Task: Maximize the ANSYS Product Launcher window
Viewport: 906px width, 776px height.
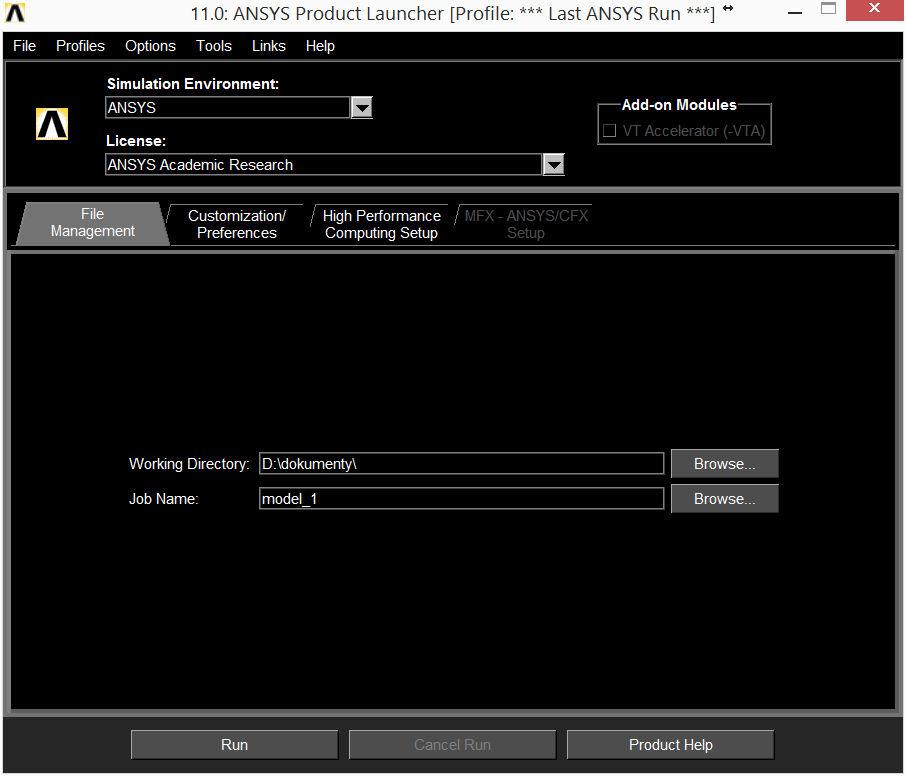Action: tap(829, 9)
